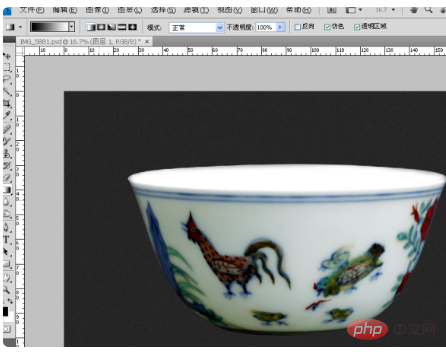Click the ruler origin corner box

pyautogui.click(x=20, y=51)
